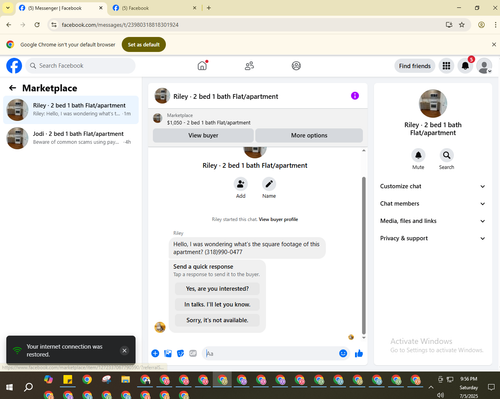Switch to Messenger | Facebook tab
This screenshot has height=399, width=500.
point(61,8)
